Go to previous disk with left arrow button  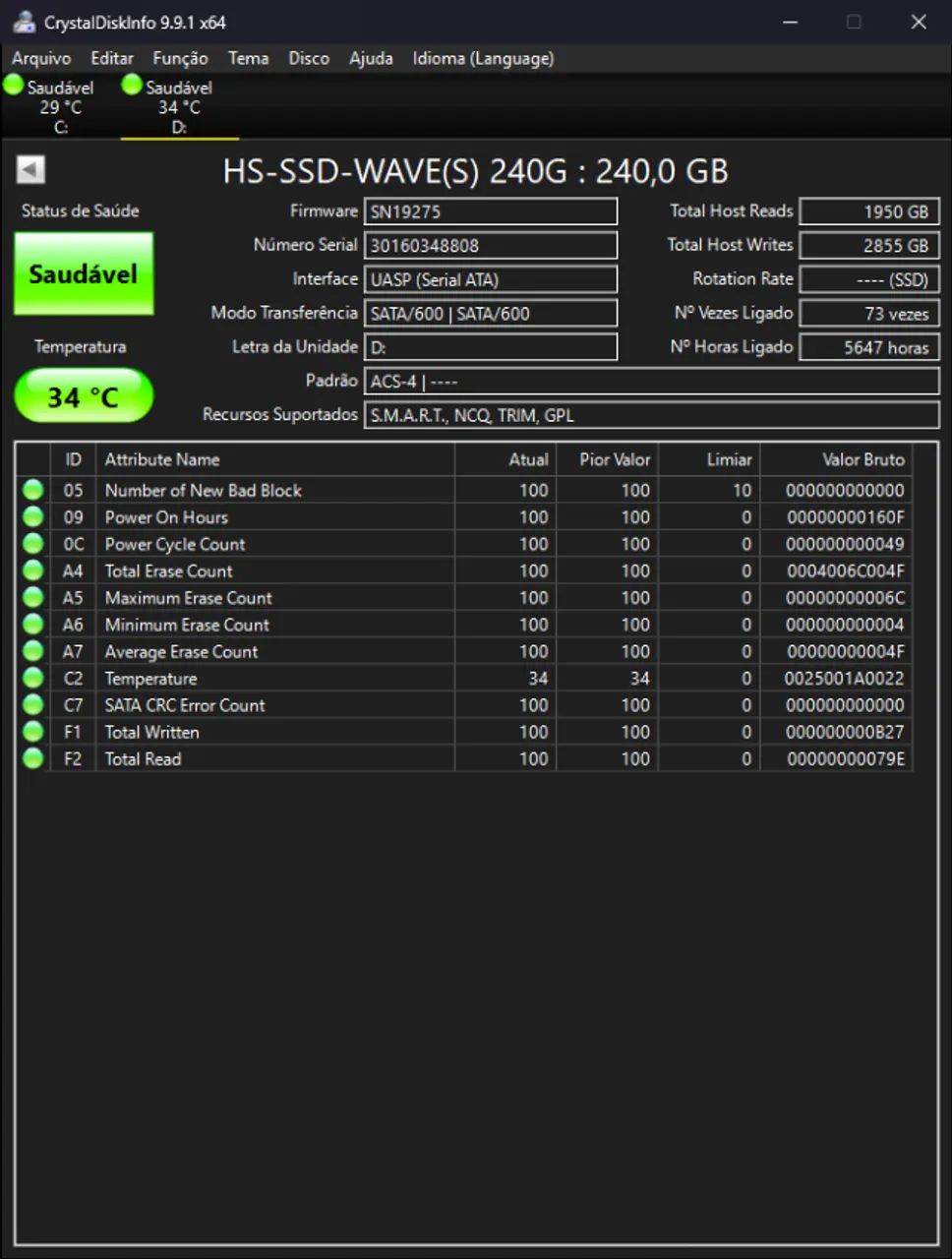pyautogui.click(x=30, y=170)
